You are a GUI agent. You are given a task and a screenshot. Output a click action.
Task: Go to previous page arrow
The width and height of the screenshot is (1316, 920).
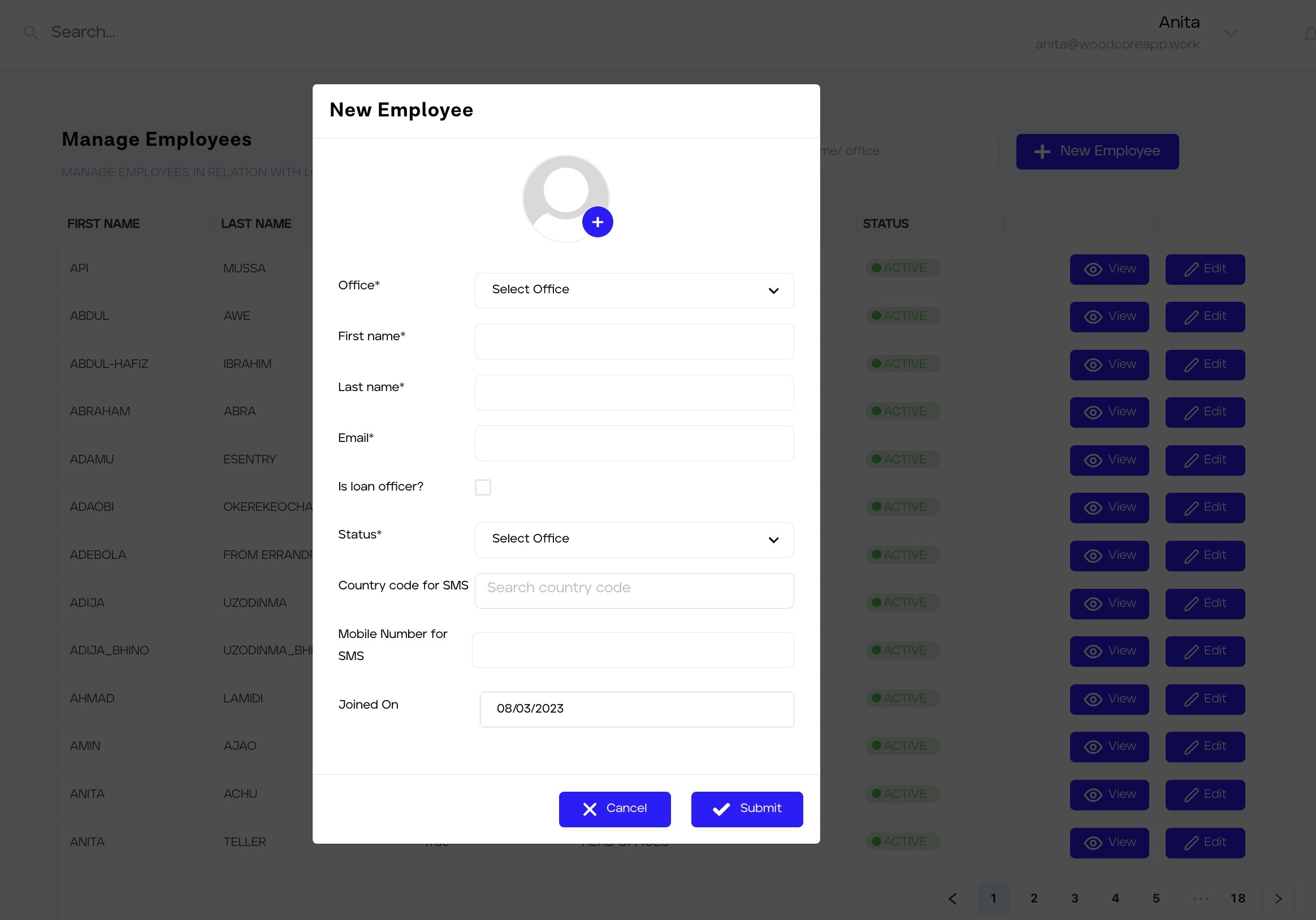coord(952,898)
